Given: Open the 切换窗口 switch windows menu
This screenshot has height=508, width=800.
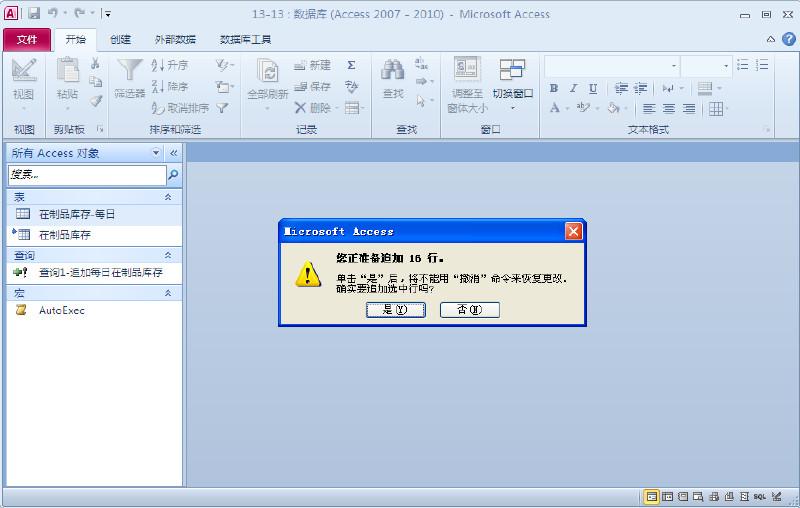Looking at the screenshot, I should (x=513, y=85).
